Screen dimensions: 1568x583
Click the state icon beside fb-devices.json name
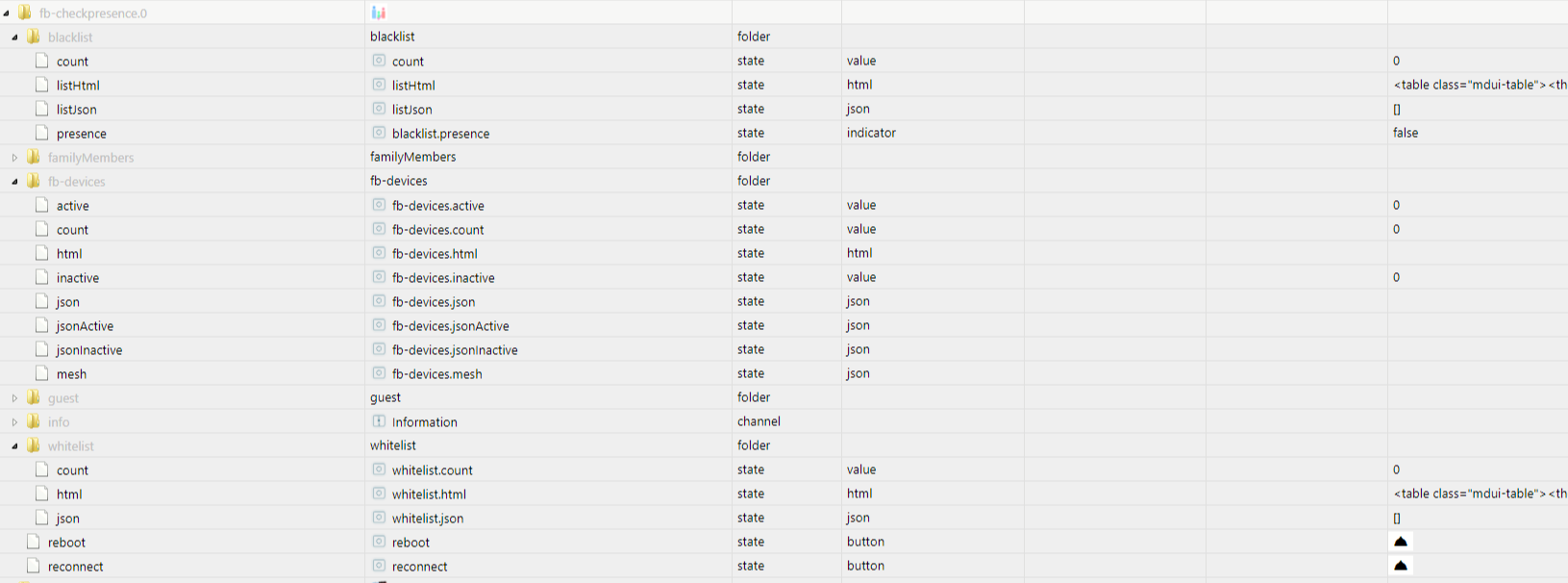click(379, 301)
